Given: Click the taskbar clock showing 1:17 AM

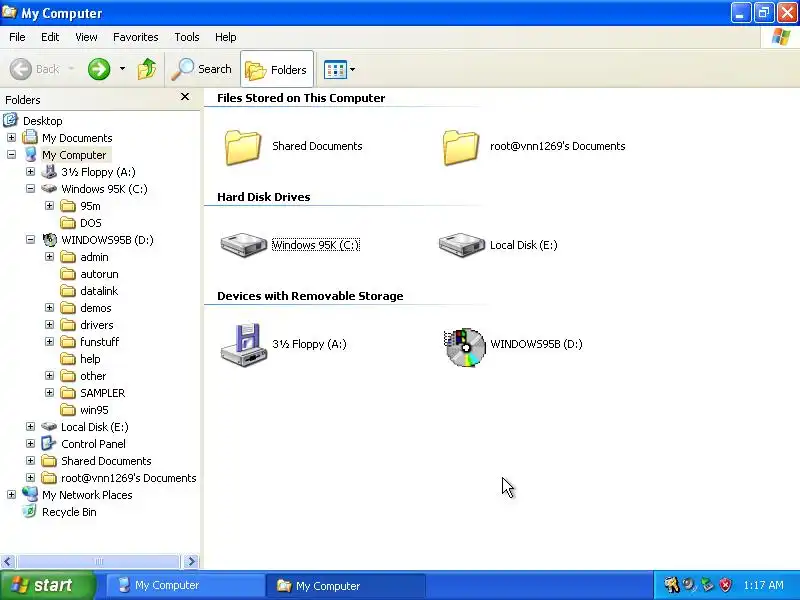Looking at the screenshot, I should pyautogui.click(x=763, y=585).
